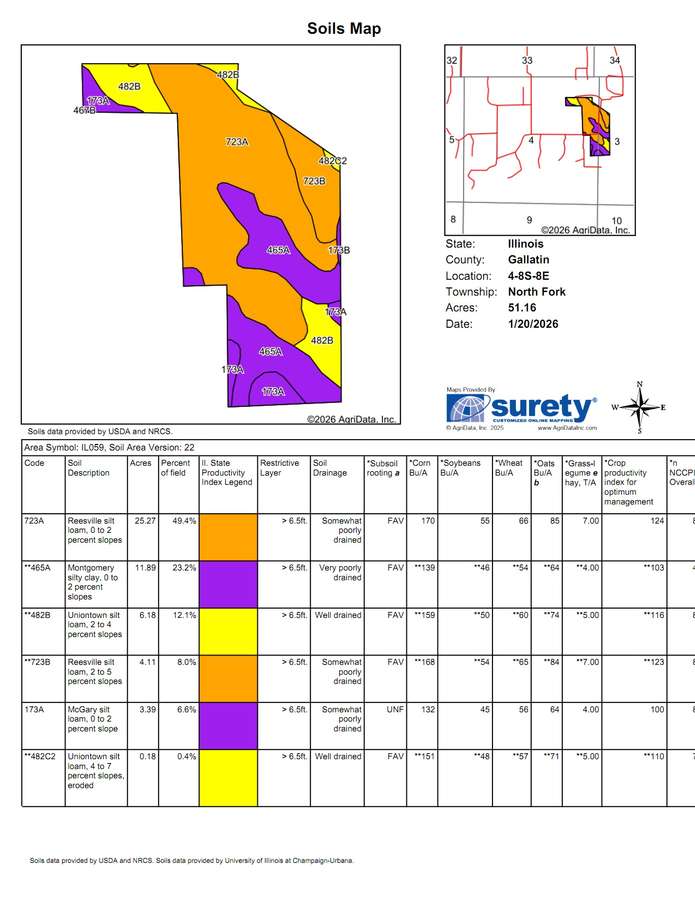Image resolution: width=695 pixels, height=900 pixels.
Task: Click the purple legend swatch for 465A row
Action: click(226, 583)
